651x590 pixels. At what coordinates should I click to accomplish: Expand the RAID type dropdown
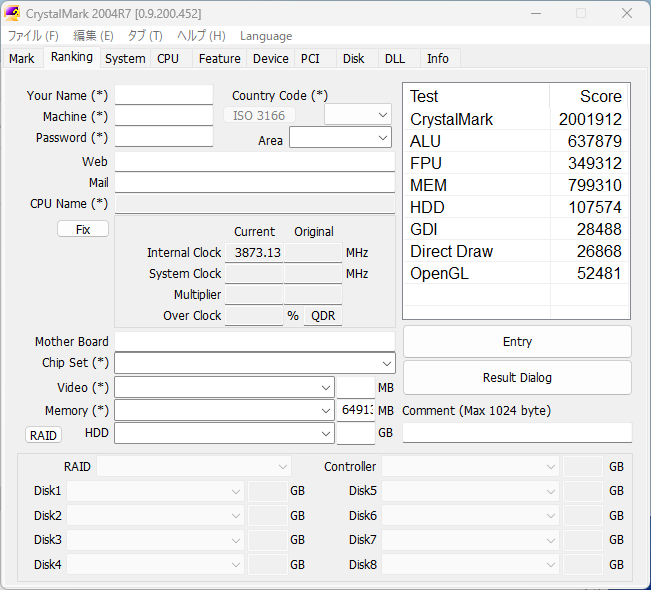click(194, 467)
